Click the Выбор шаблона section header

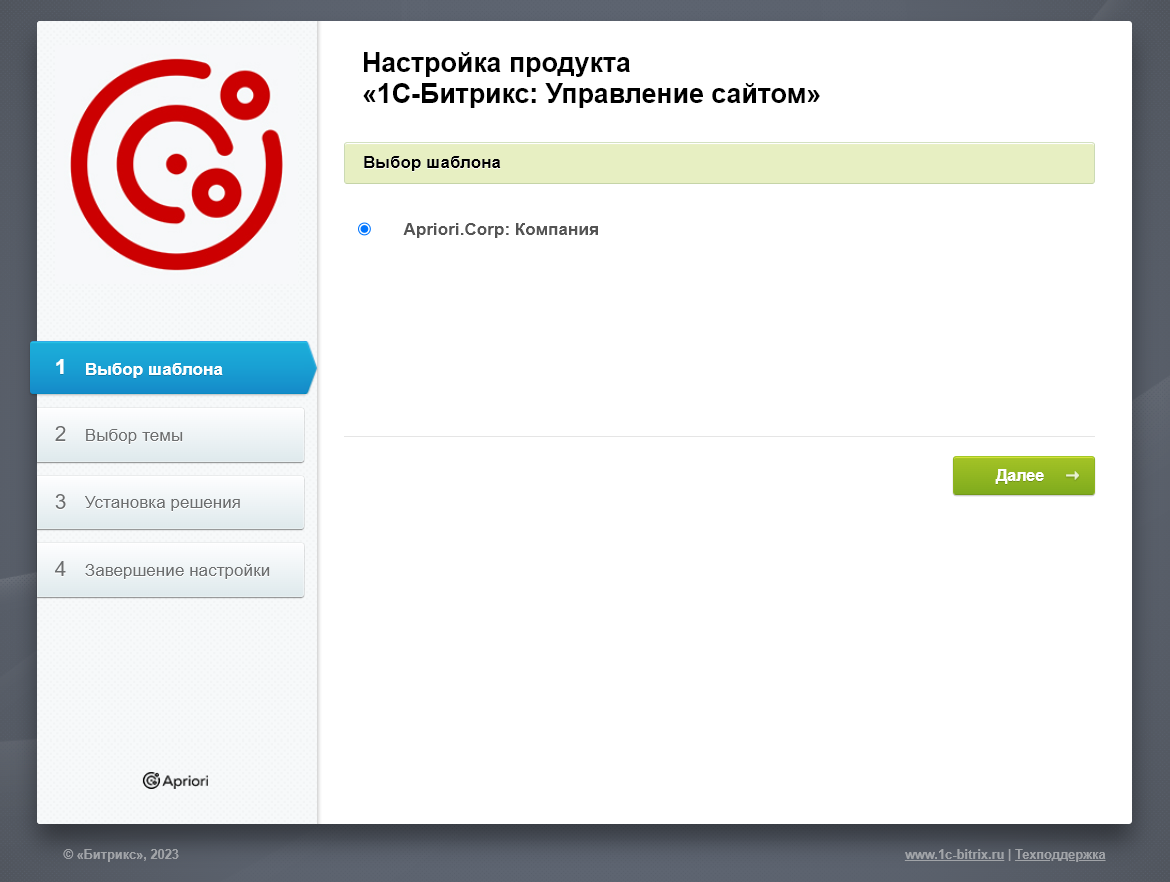[x=719, y=163]
